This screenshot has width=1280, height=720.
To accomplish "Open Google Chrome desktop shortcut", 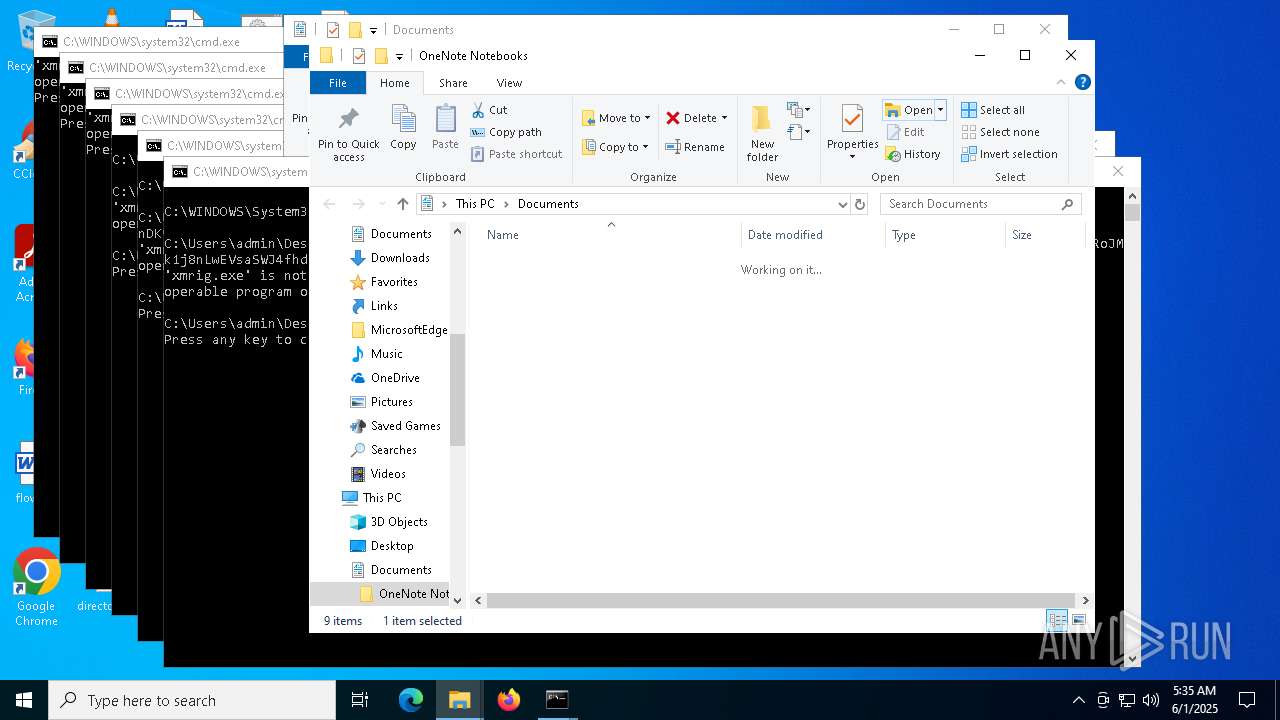I will click(x=36, y=588).
